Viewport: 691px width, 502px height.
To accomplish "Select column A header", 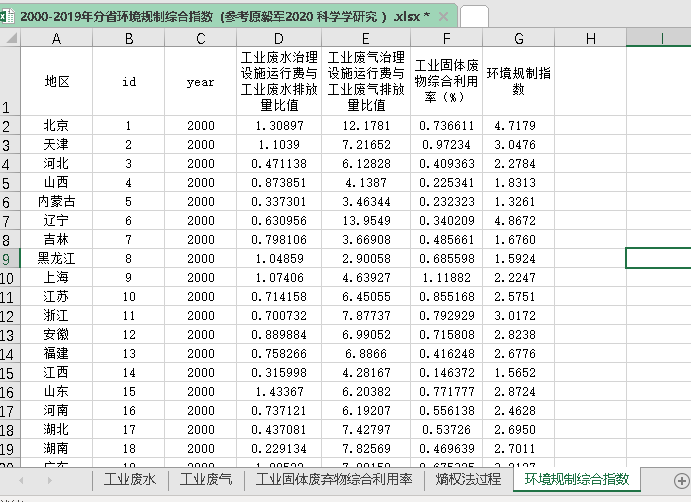I will click(56, 38).
